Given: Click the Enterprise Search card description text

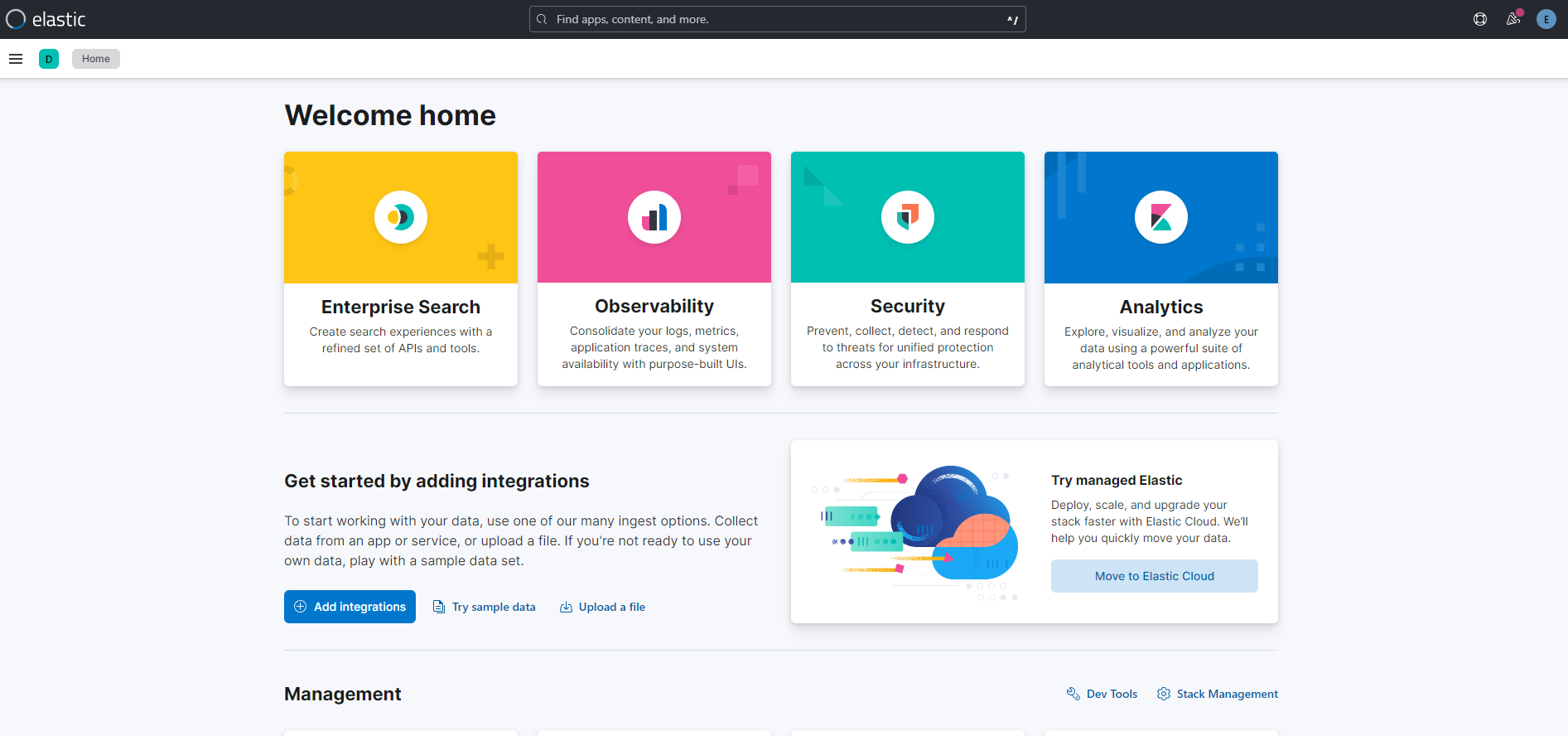Looking at the screenshot, I should pyautogui.click(x=401, y=340).
